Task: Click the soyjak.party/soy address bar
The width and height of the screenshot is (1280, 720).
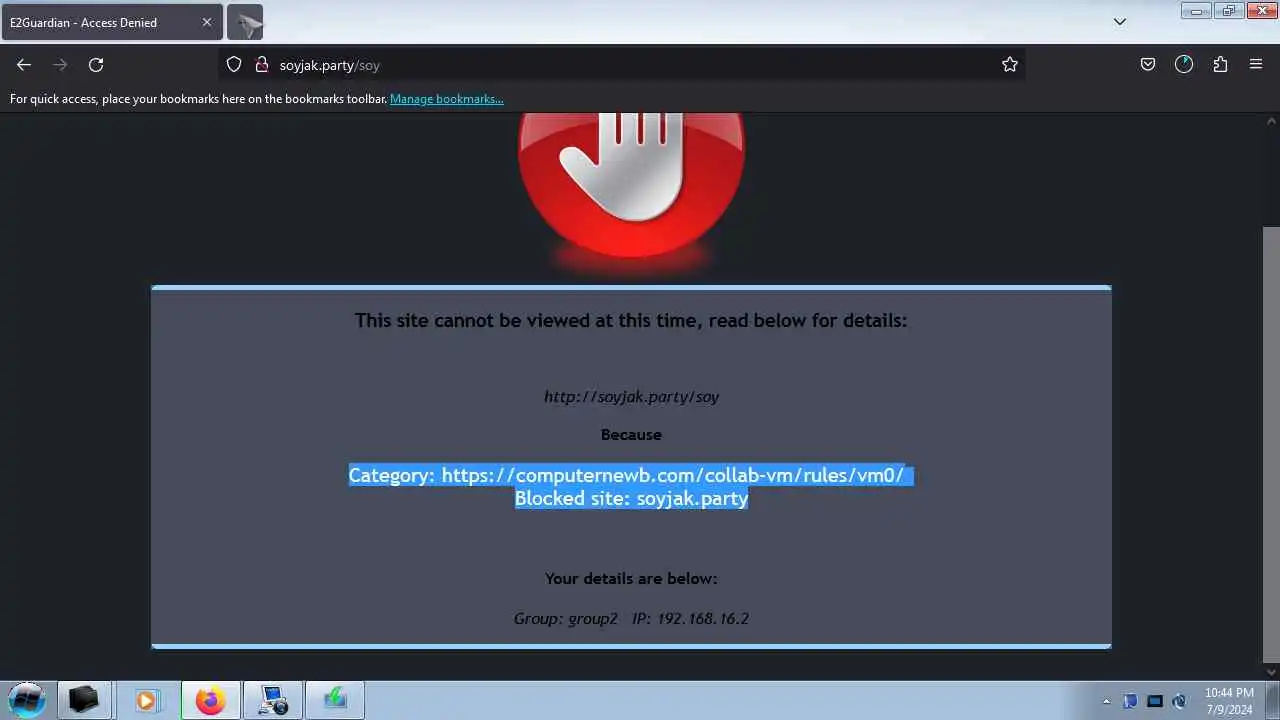Action: [620, 65]
